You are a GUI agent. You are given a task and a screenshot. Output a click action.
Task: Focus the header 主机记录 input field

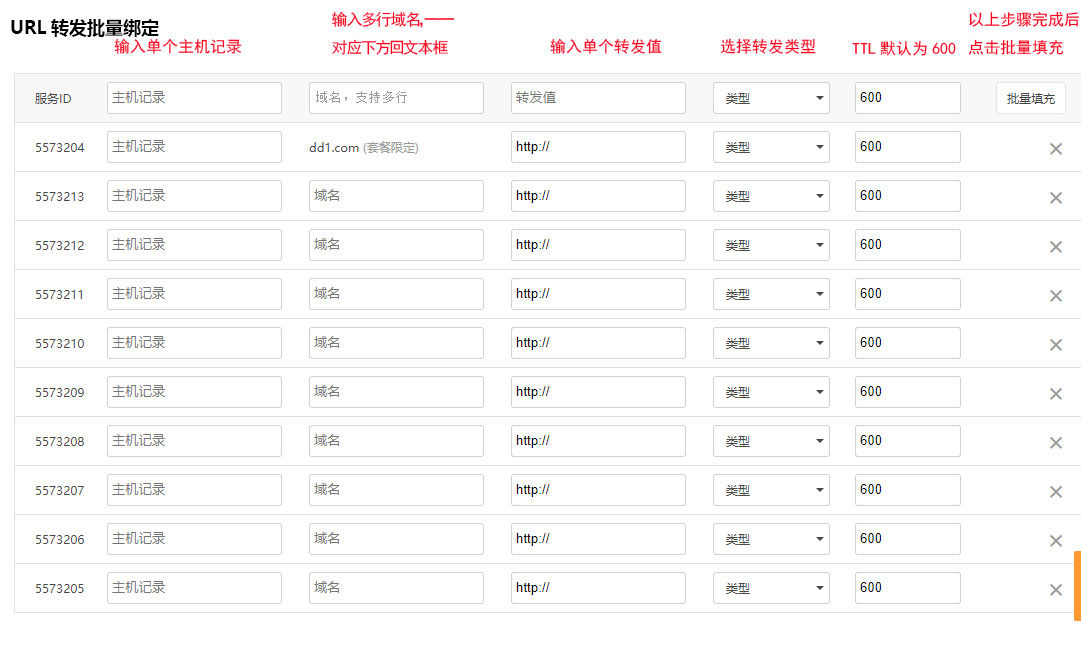click(194, 98)
